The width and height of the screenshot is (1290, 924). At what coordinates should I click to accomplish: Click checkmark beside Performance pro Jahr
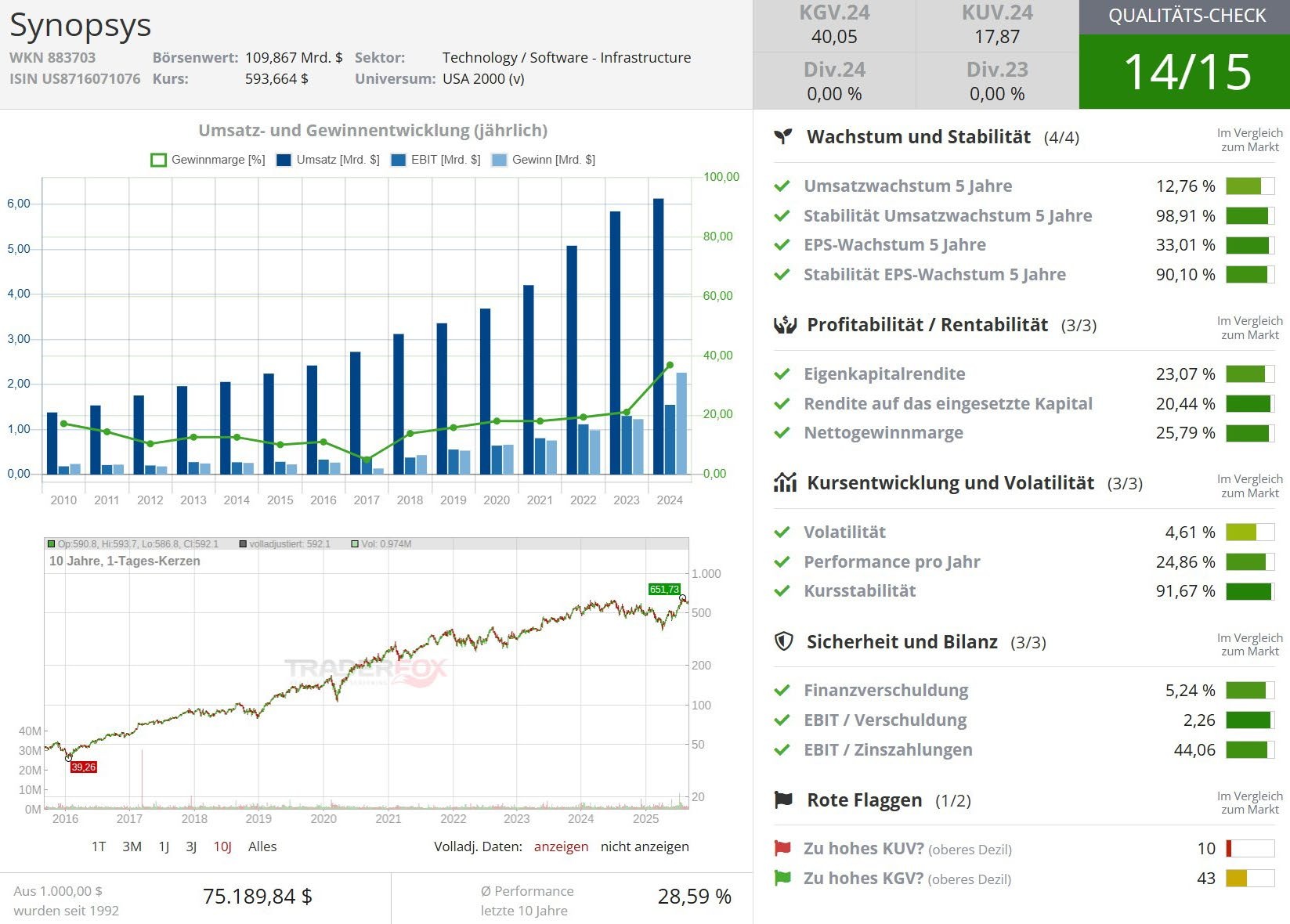pos(782,561)
